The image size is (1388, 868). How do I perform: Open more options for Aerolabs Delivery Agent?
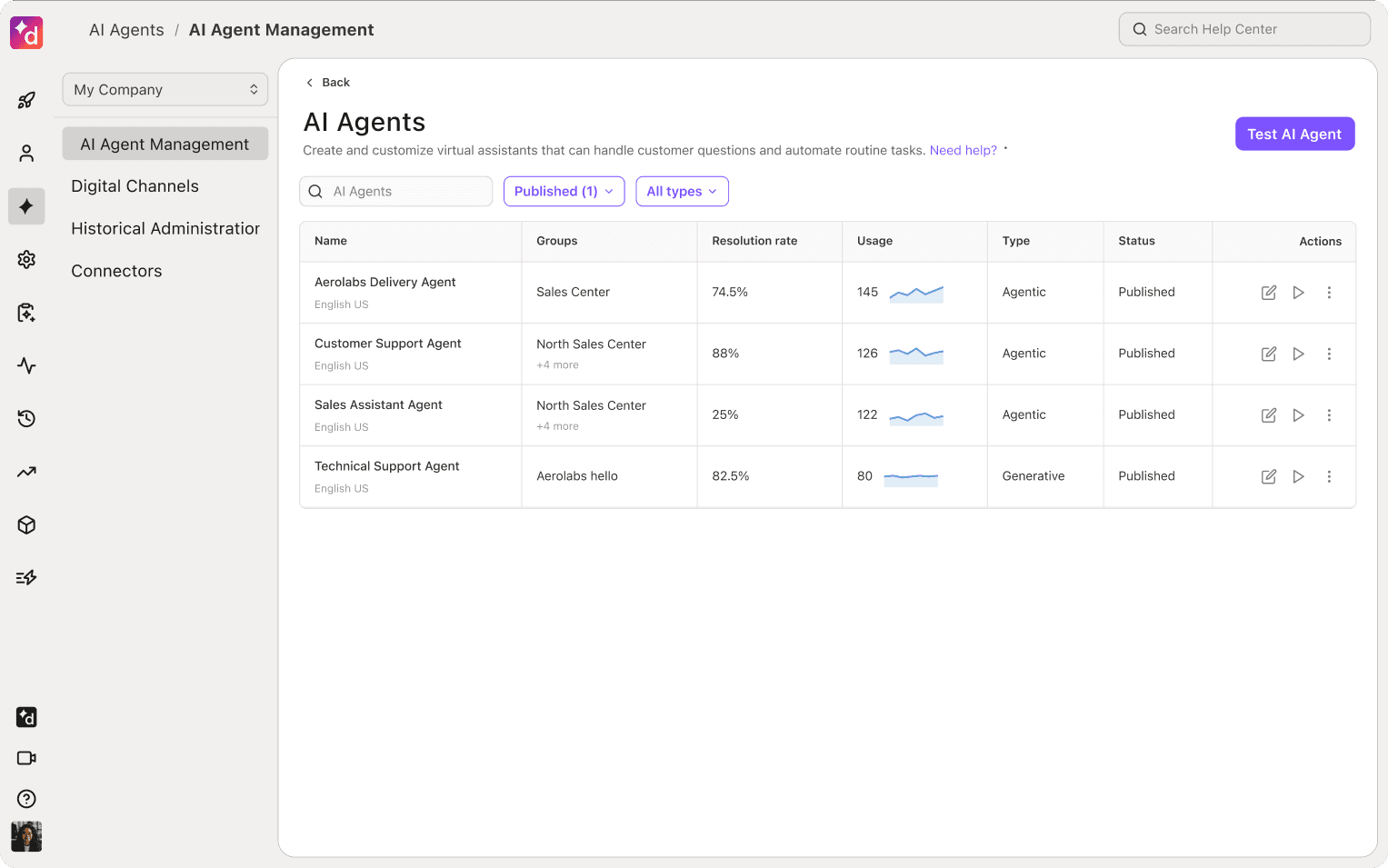(1329, 293)
